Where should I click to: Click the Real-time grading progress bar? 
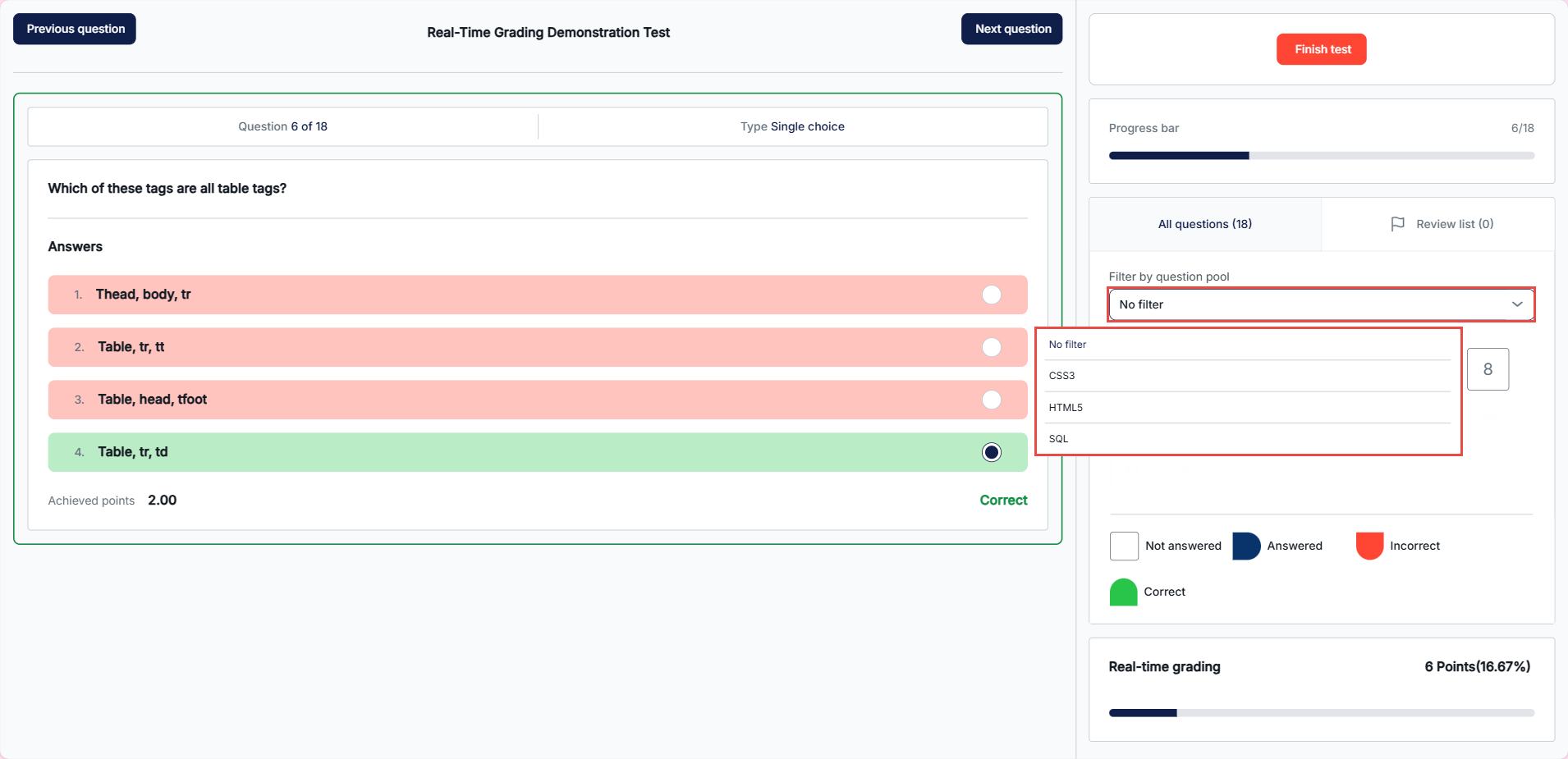[1321, 713]
